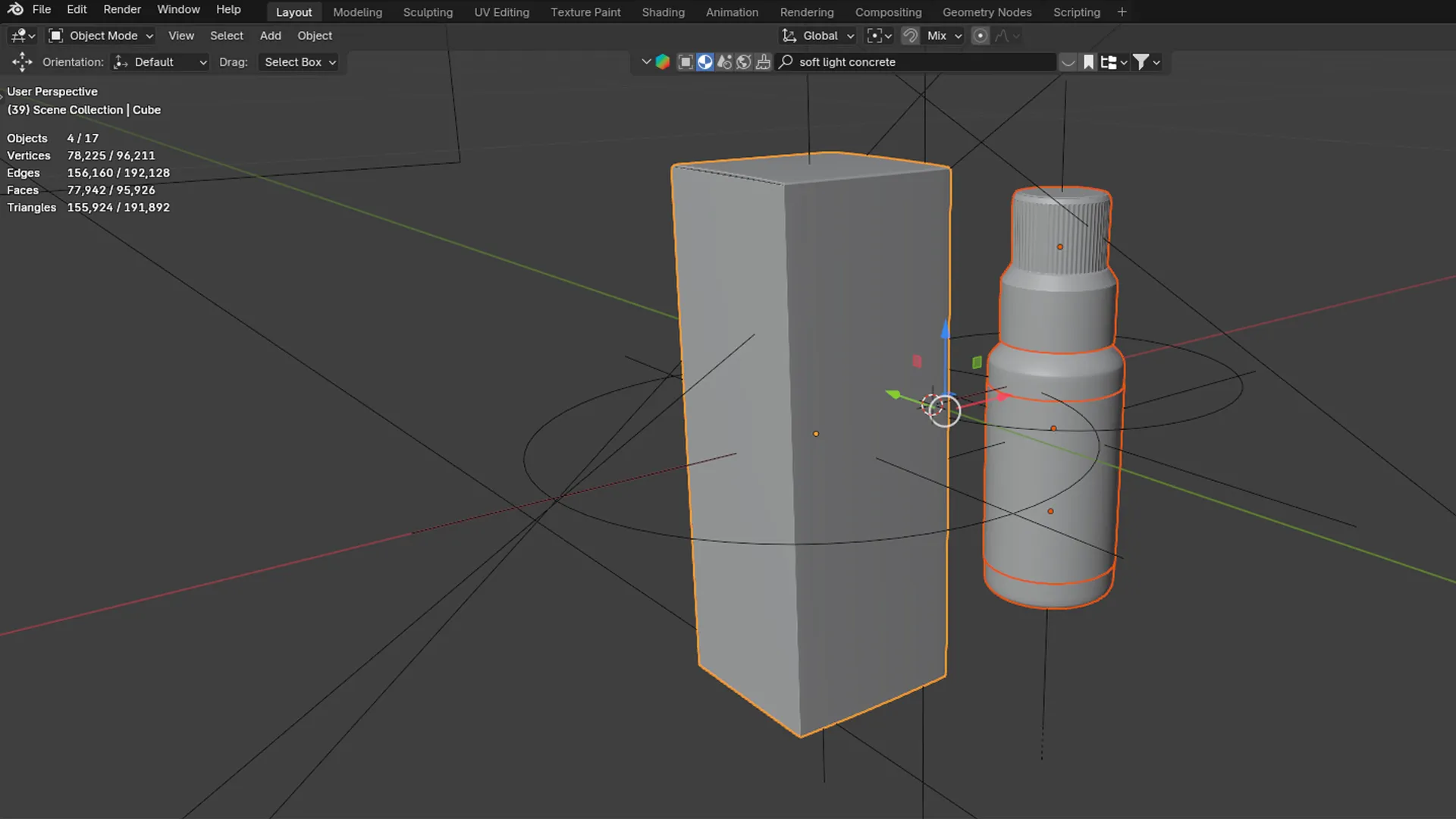Open the Select Box drag dropdown
The width and height of the screenshot is (1456, 819).
coord(298,62)
